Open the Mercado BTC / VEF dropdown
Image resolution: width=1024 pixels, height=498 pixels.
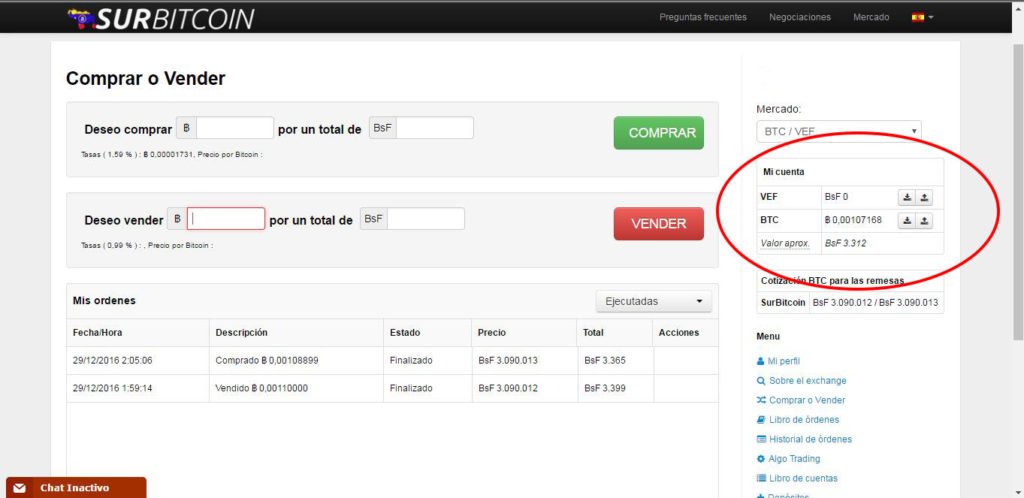(x=839, y=131)
